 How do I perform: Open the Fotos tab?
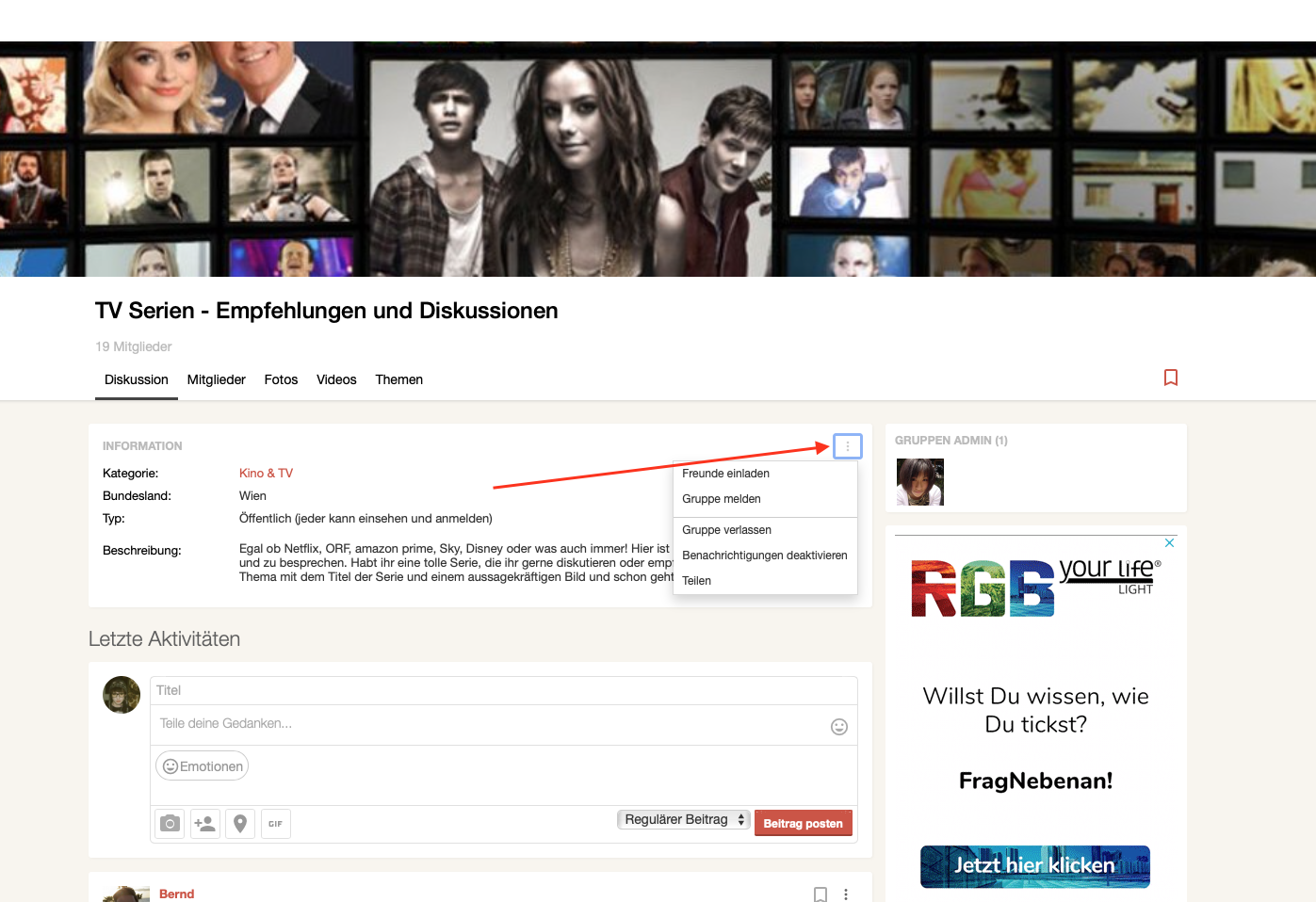tap(281, 379)
